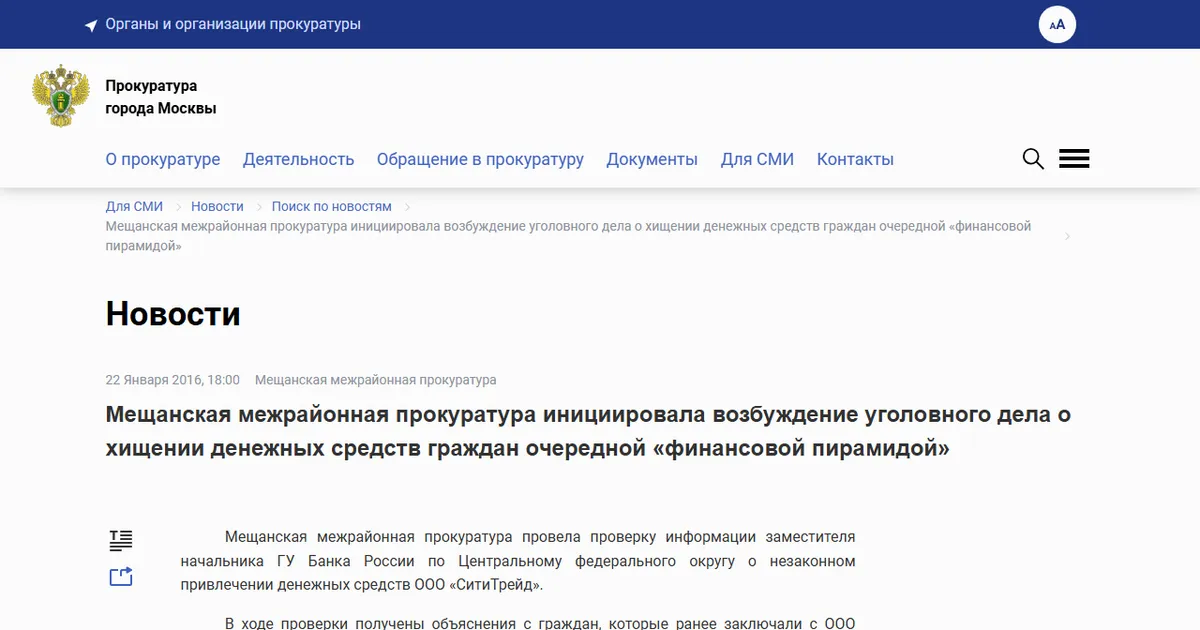
Task: Click 'Мещанская межрайонная прокуратура' source label
Action: pyautogui.click(x=376, y=380)
